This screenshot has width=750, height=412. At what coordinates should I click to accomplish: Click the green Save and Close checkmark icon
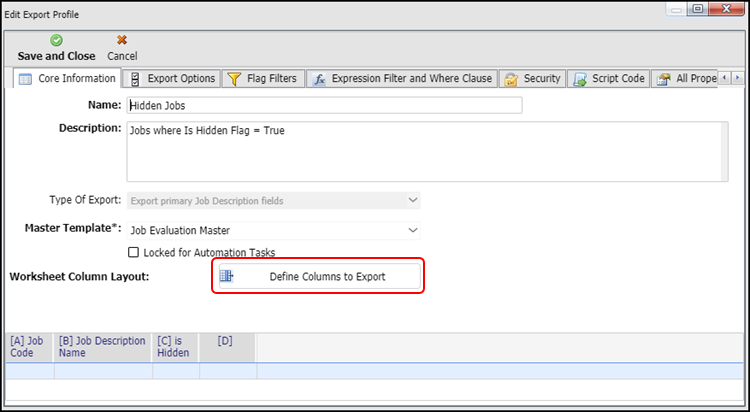[x=56, y=40]
